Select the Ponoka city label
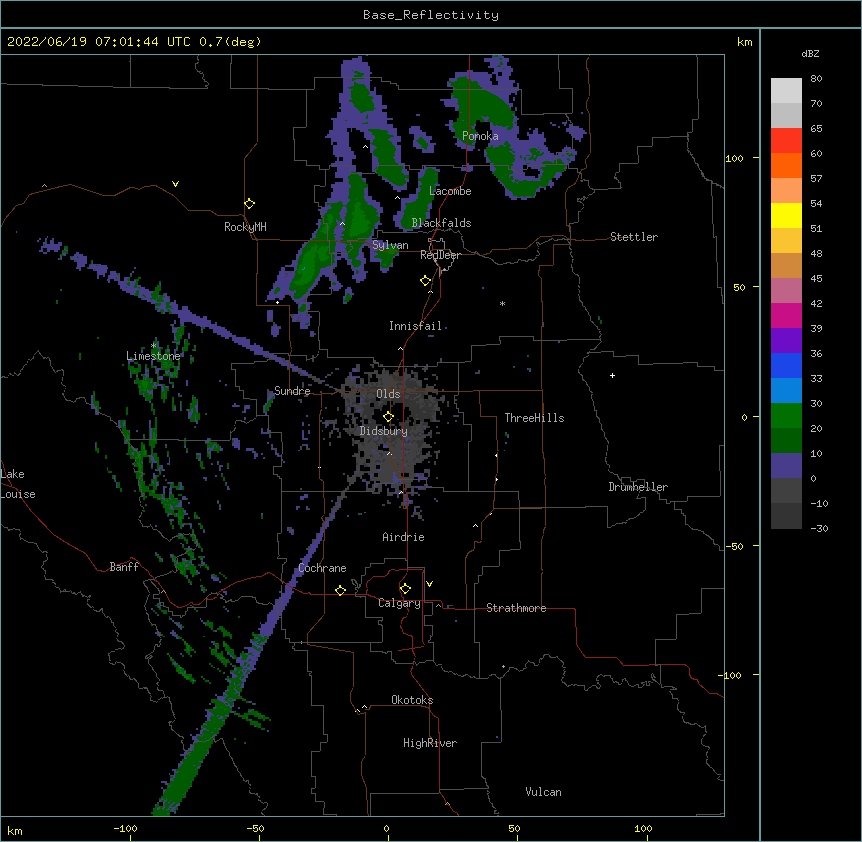The image size is (862, 842). point(480,136)
